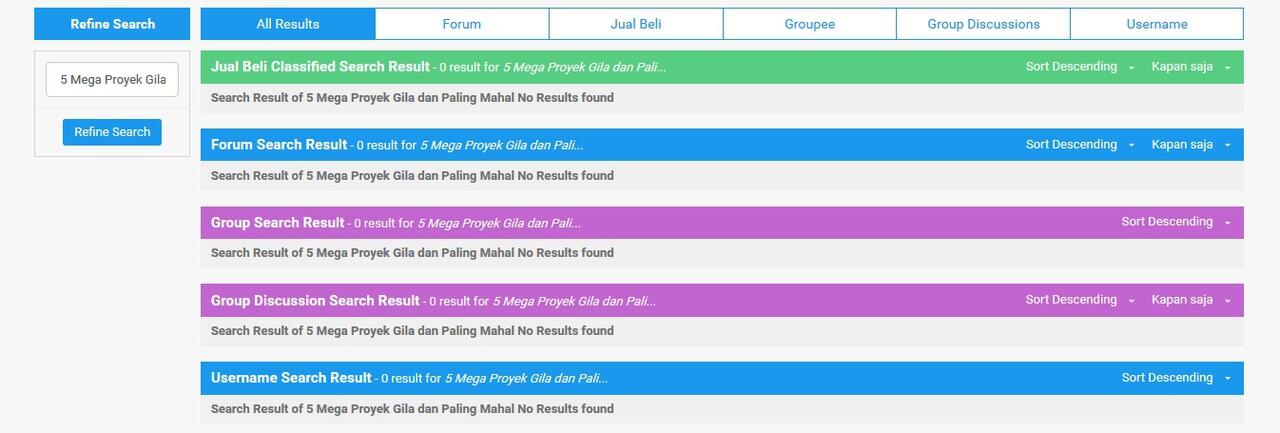Open Sort Descending in Group Discussion Search Result

tap(1080, 300)
